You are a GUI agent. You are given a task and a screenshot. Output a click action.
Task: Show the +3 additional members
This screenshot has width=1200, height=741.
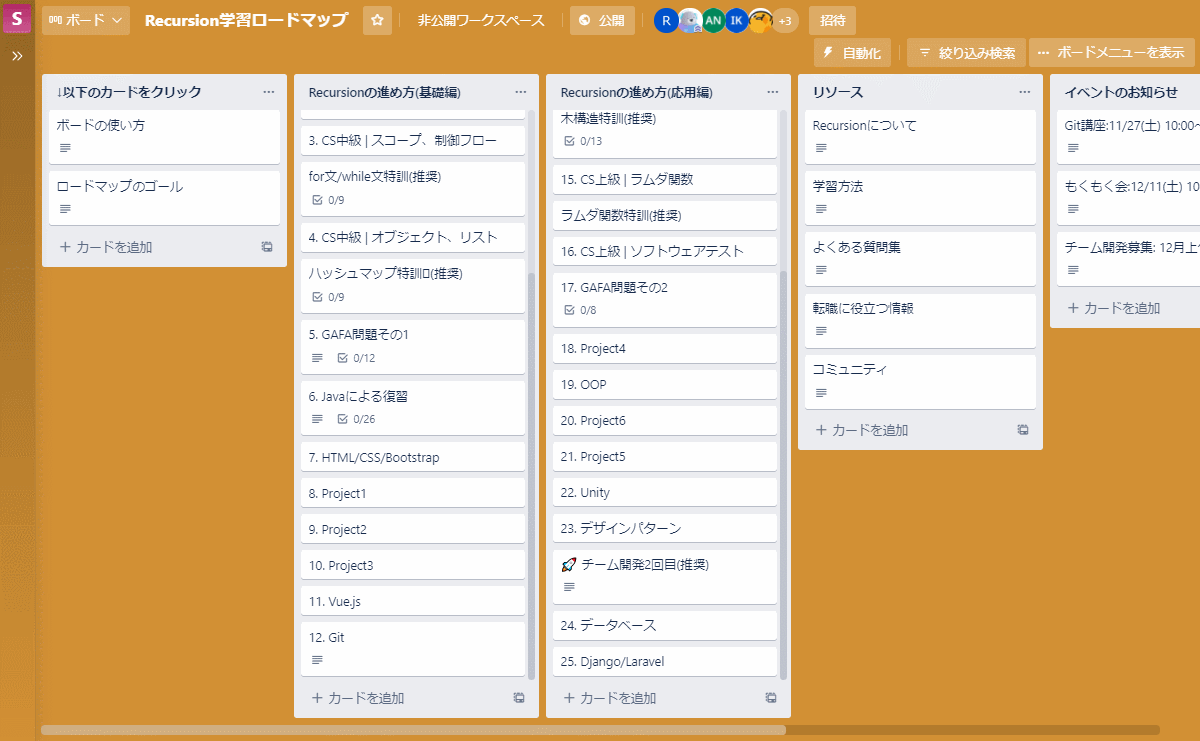tap(785, 20)
